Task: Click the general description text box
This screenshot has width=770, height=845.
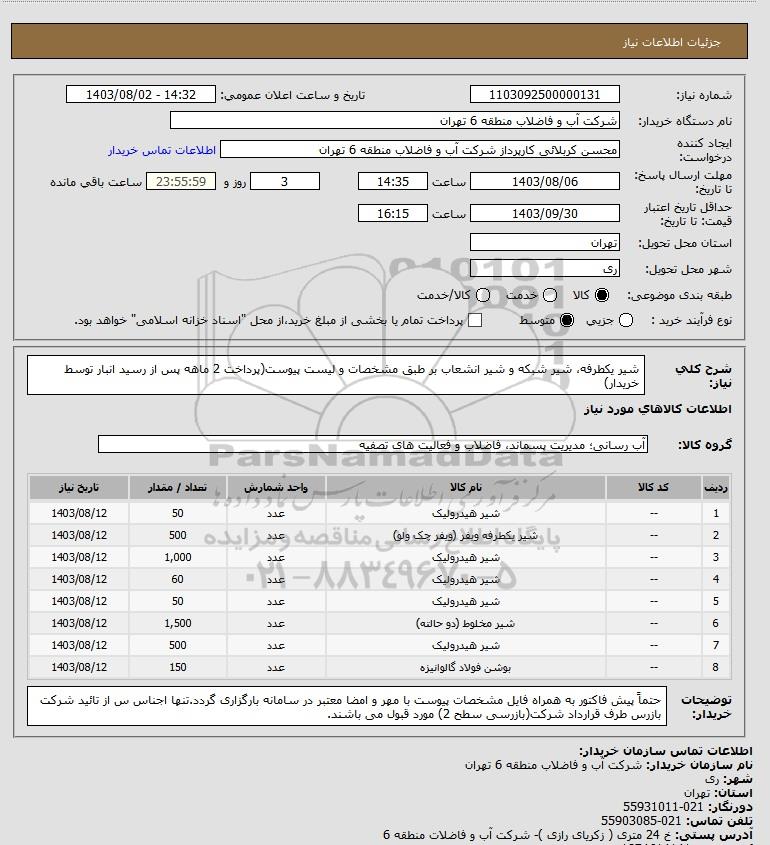Action: pos(336,375)
